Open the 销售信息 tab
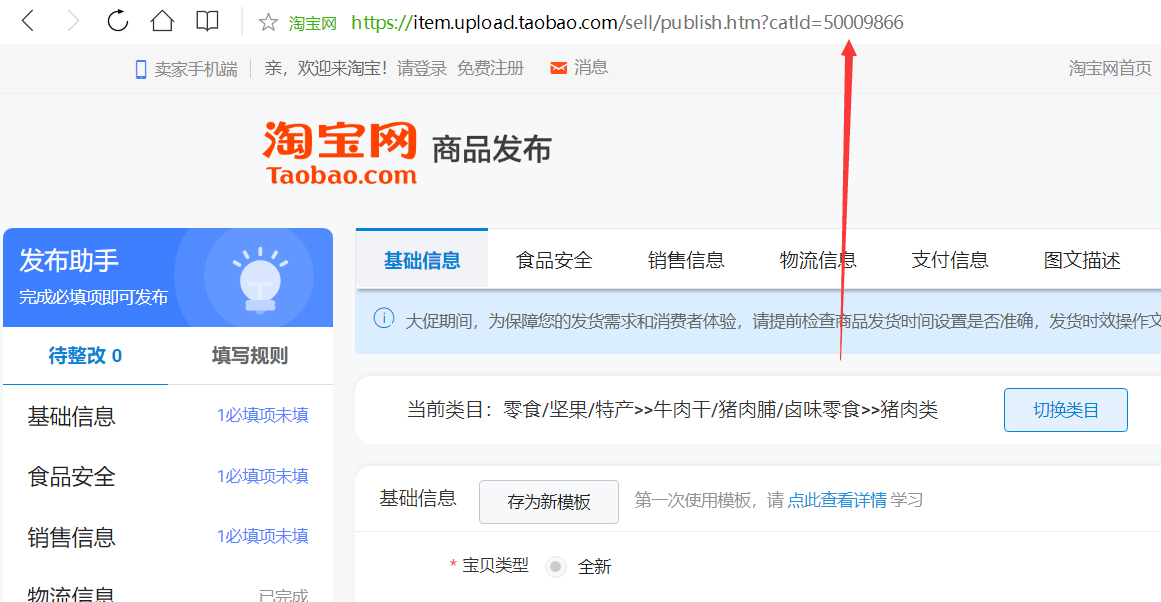This screenshot has width=1161, height=602. [x=686, y=260]
